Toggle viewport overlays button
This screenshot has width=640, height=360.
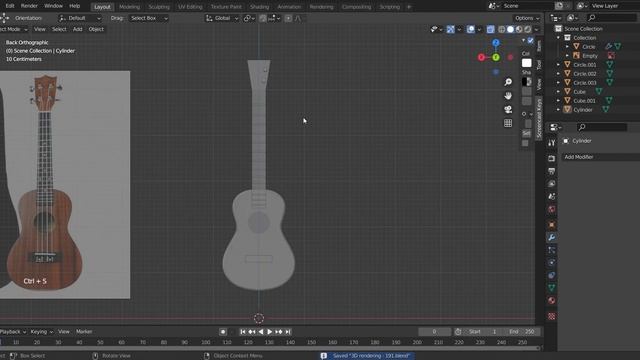pos(471,29)
